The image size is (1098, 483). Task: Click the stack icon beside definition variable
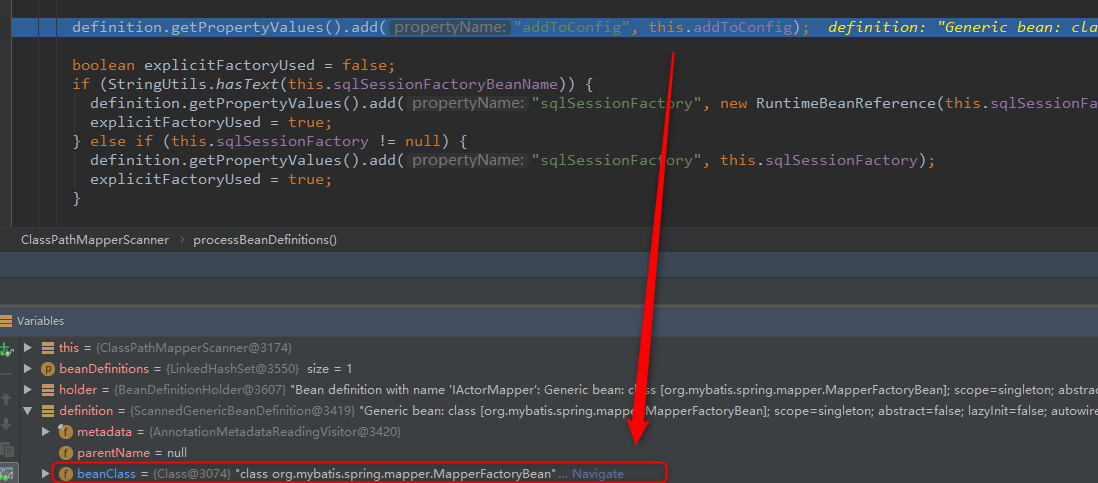click(x=48, y=410)
